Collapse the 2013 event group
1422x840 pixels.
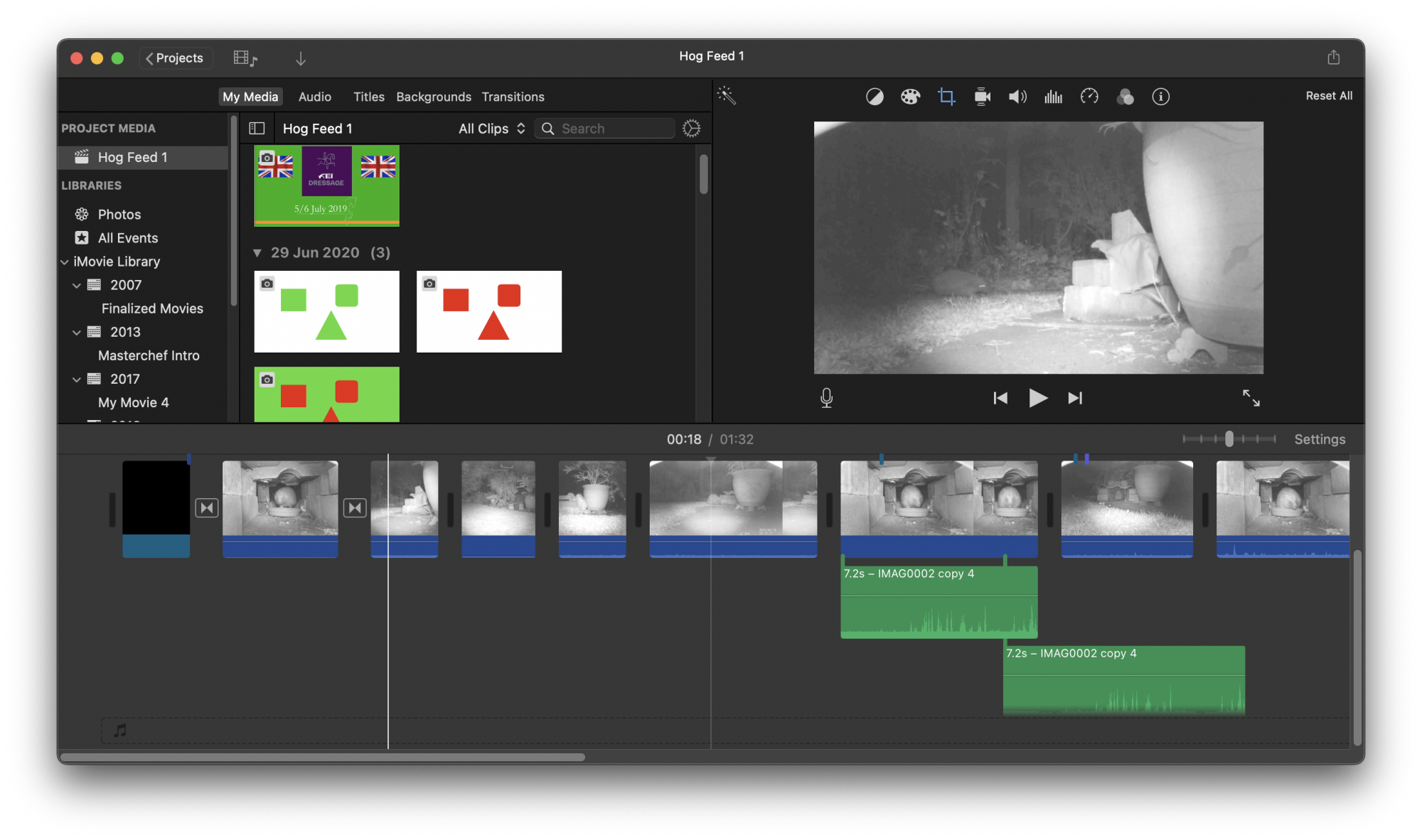(77, 332)
